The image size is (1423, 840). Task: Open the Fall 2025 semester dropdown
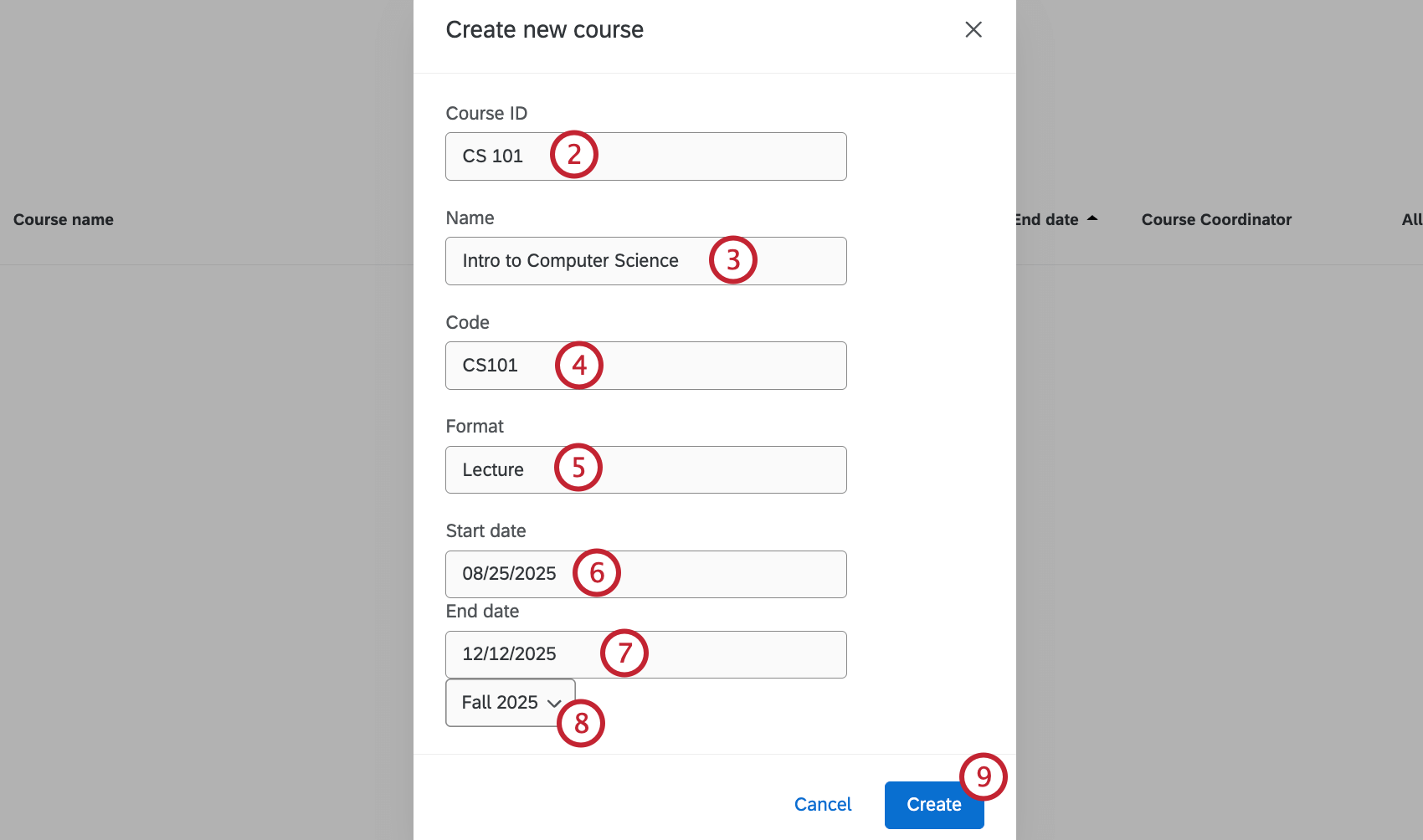[x=500, y=702]
